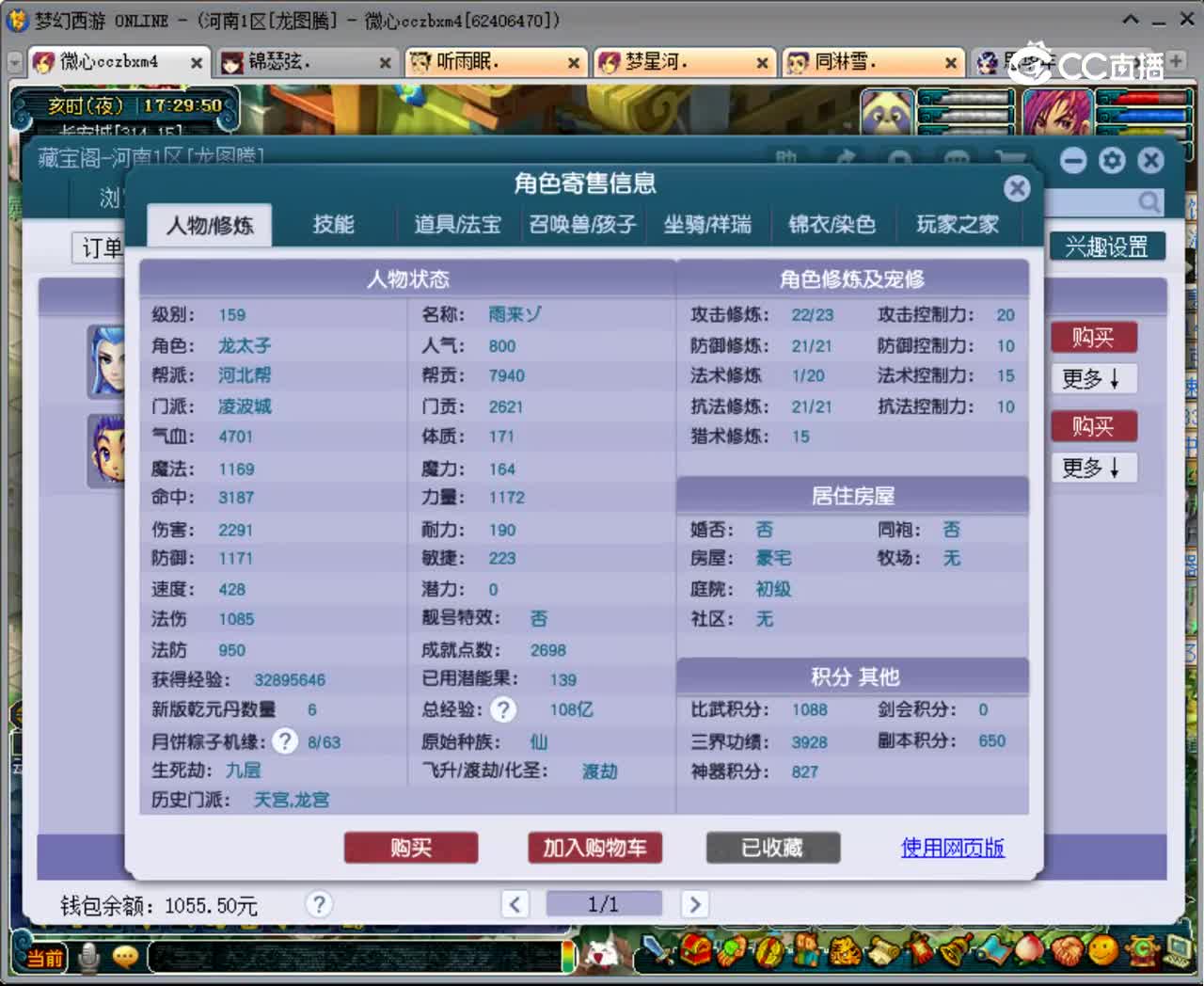Click pink-haired character's red health bar
Viewport: 1204px width, 986px height.
(x=1145, y=98)
